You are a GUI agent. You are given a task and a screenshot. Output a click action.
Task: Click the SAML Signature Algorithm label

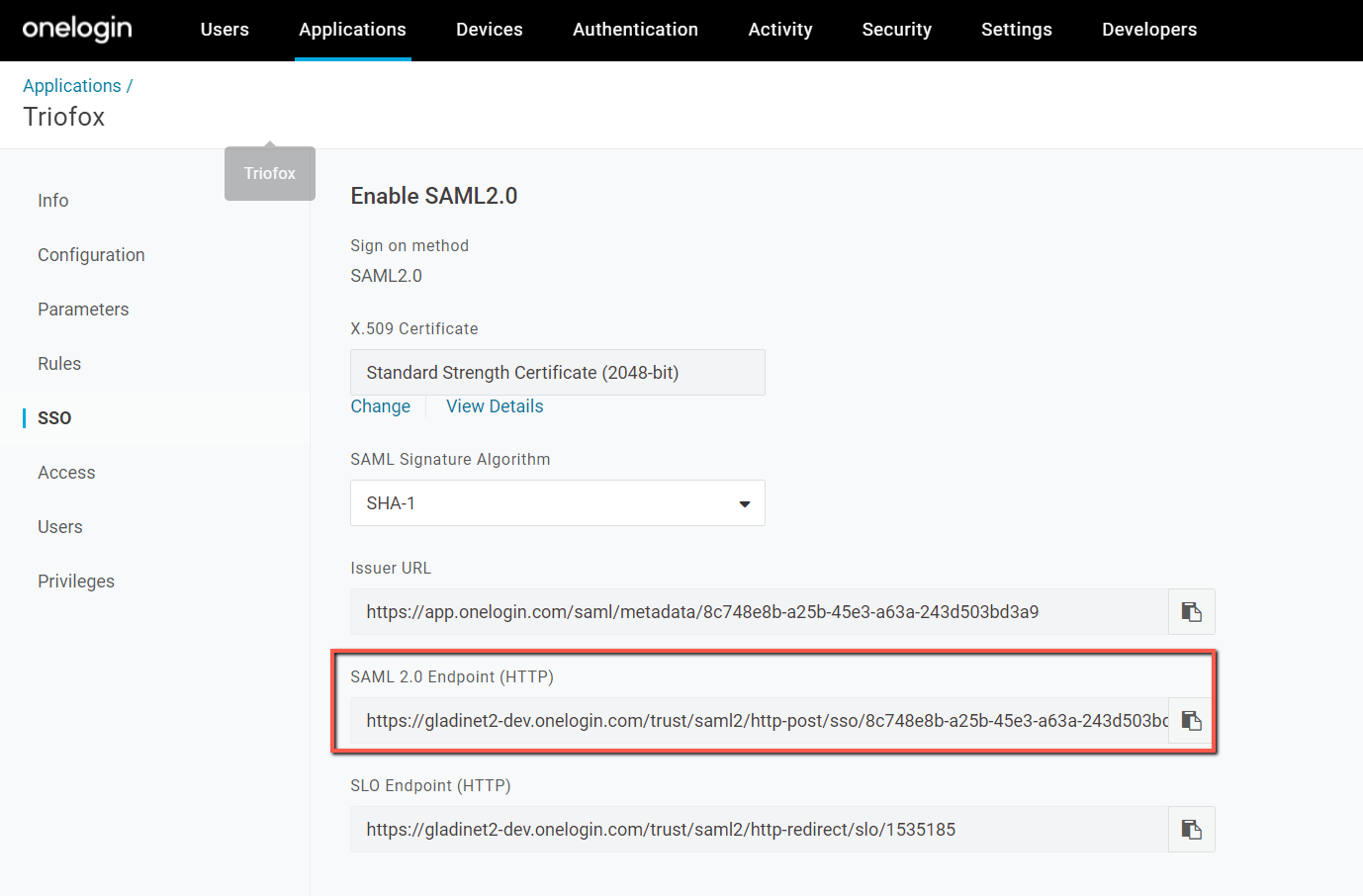point(451,459)
